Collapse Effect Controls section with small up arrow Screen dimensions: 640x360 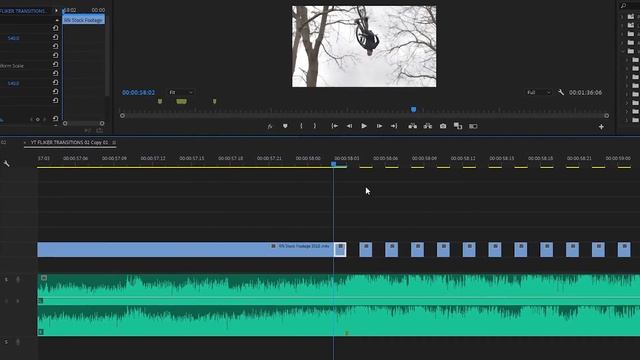tap(57, 20)
